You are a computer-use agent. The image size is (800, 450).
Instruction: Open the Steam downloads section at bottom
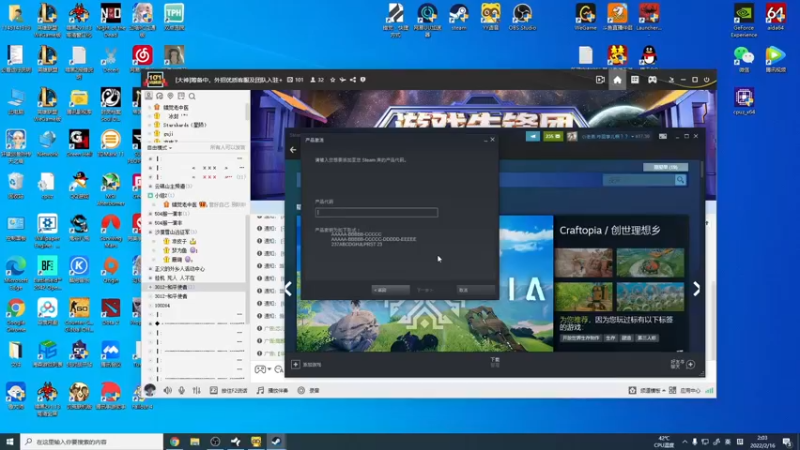pos(495,362)
